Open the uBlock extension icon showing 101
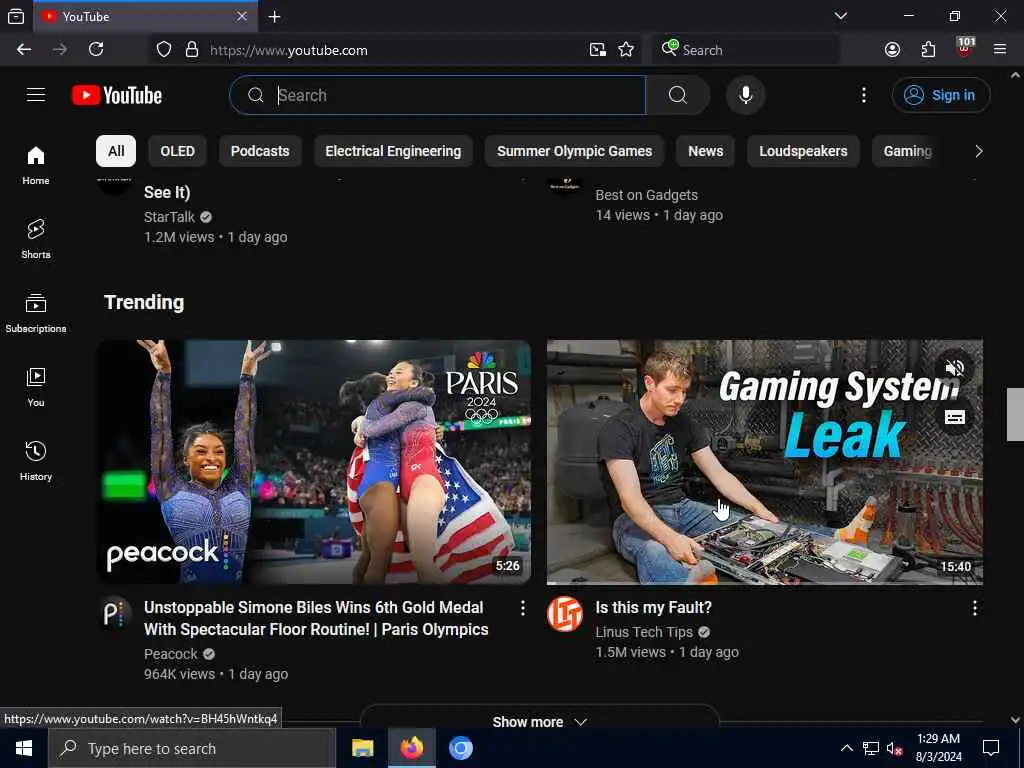Image resolution: width=1024 pixels, height=768 pixels. pyautogui.click(x=965, y=48)
